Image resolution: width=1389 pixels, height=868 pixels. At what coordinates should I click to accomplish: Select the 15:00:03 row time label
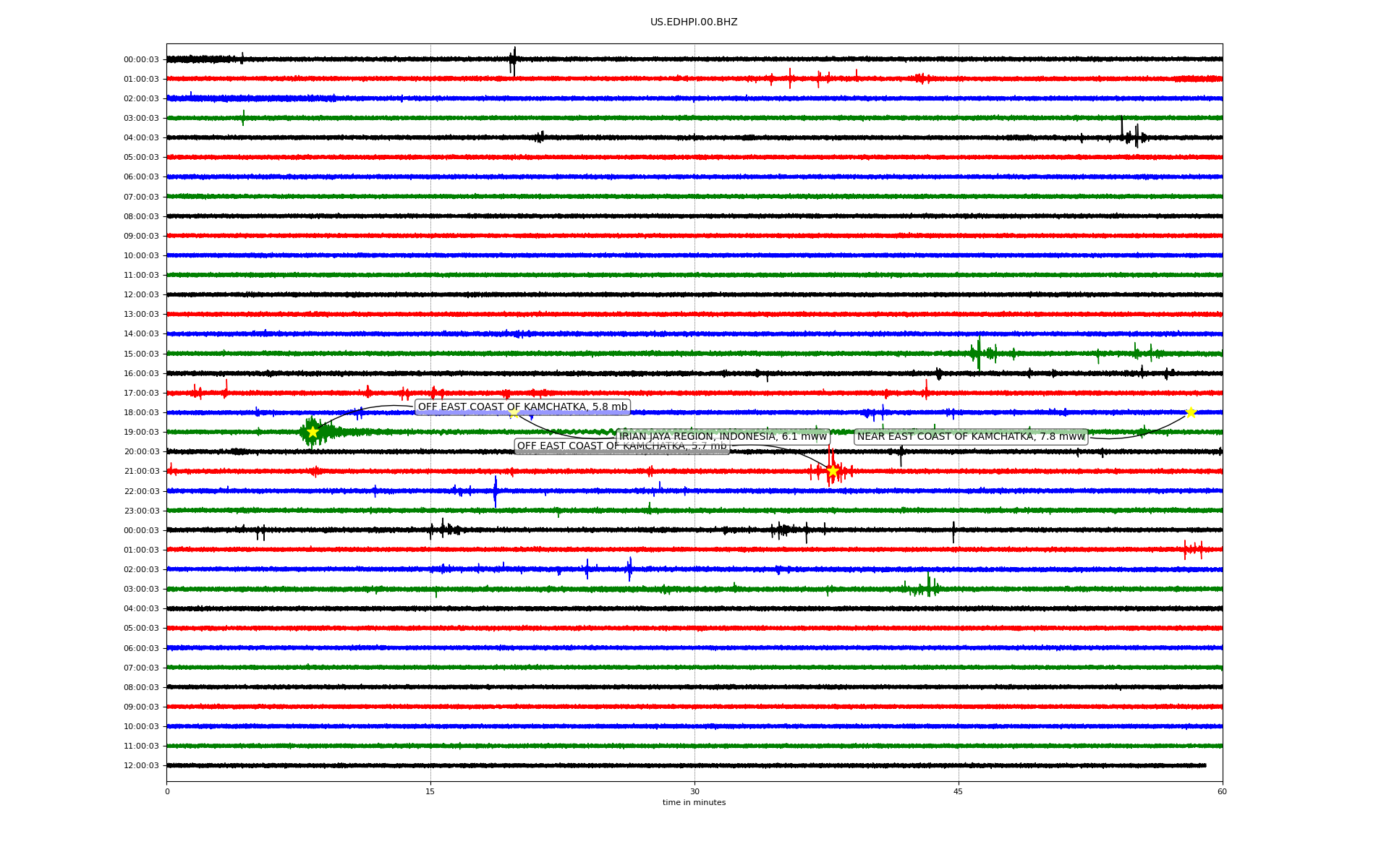[x=141, y=354]
